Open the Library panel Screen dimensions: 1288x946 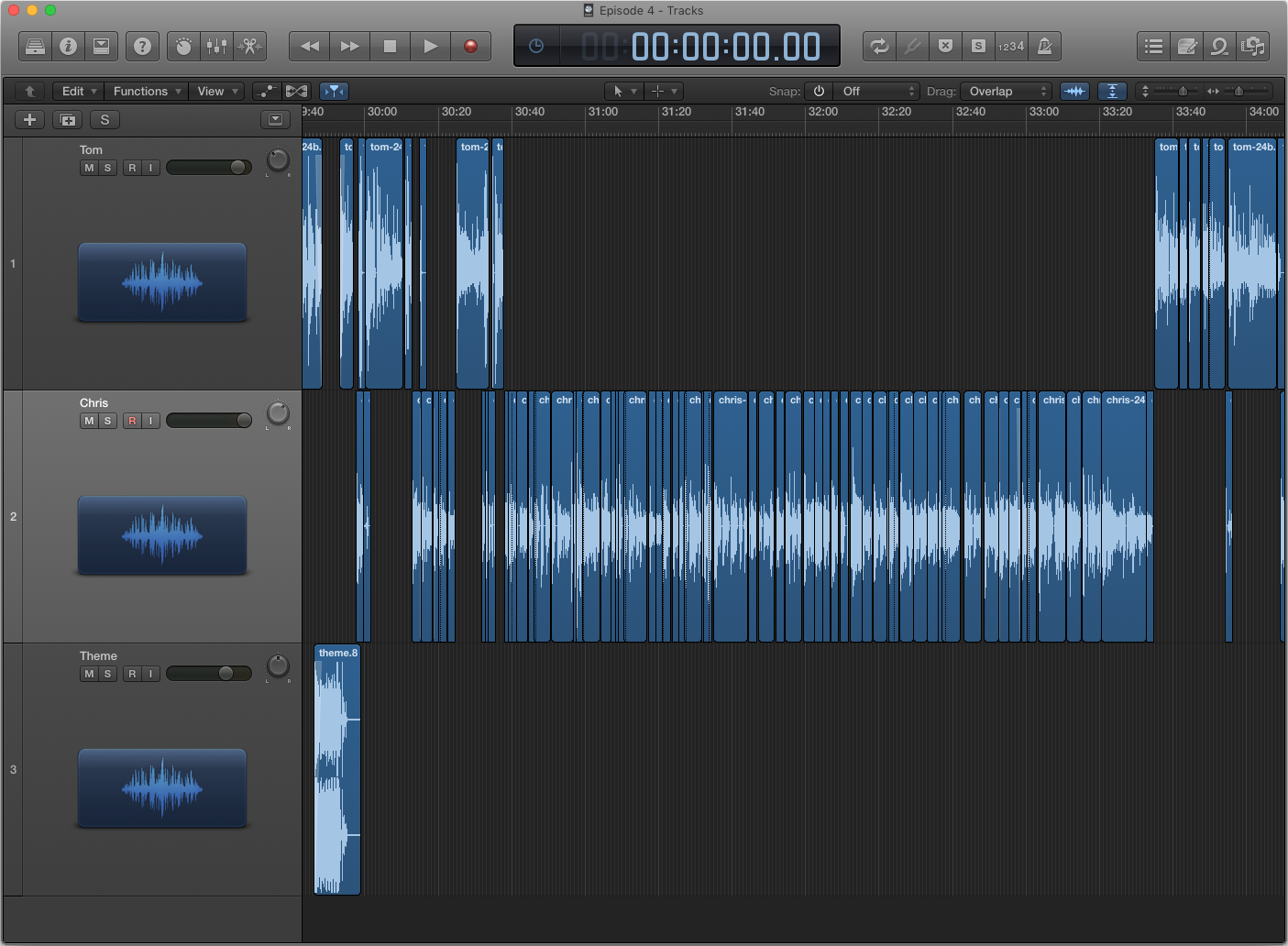tap(35, 46)
